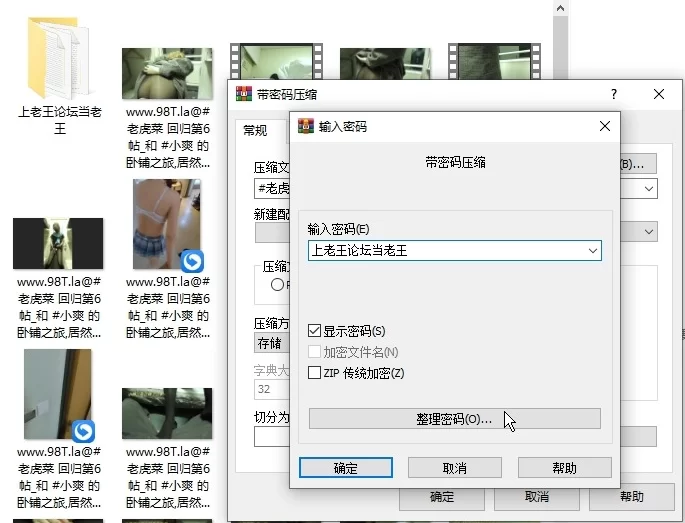Click the 输入密码(E) password field
Screen dimensions: 685x523
455,251
